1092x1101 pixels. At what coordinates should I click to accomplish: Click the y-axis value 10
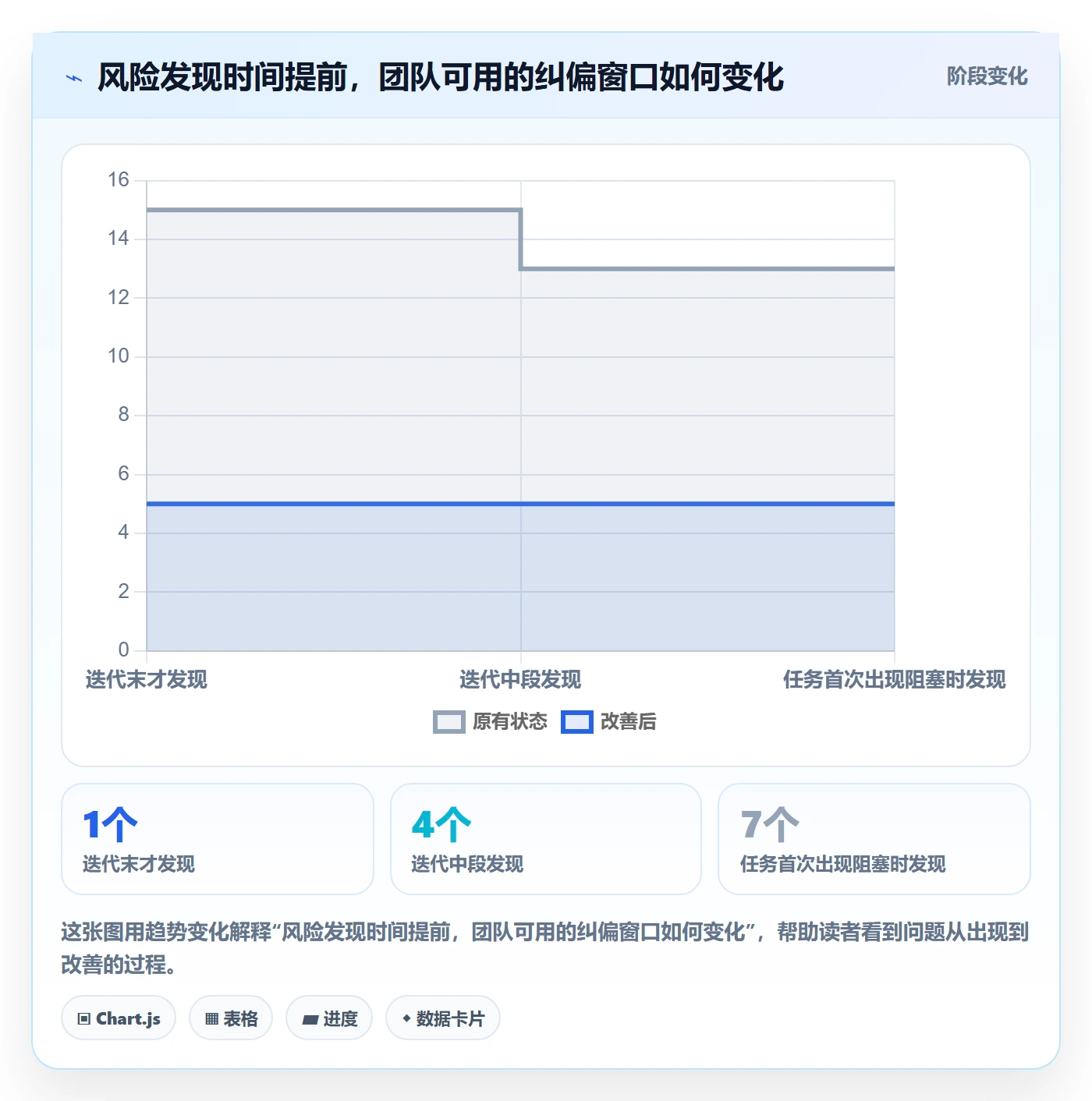click(x=119, y=356)
